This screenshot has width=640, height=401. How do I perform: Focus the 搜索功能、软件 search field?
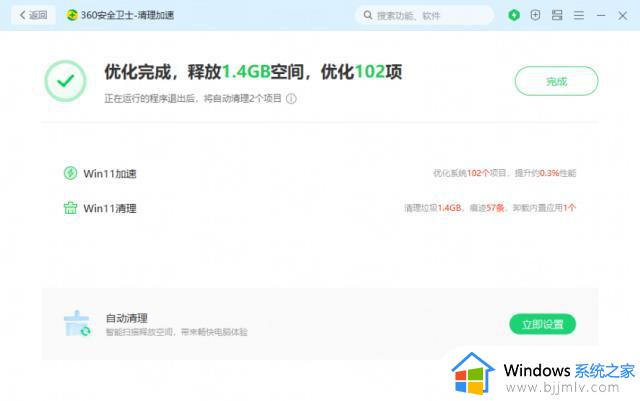point(424,16)
